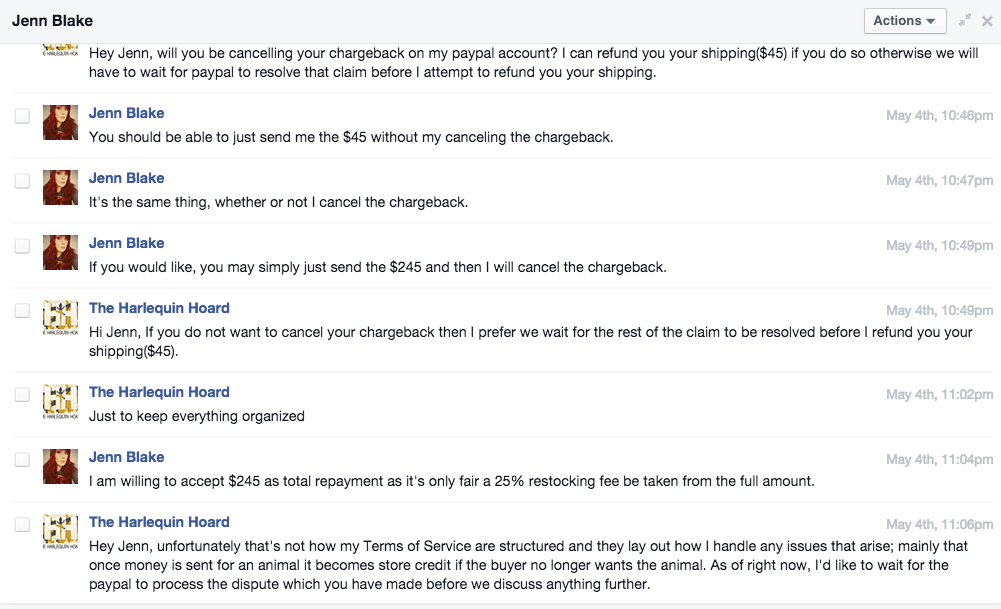Mark the 'Just to keep everything organized' checkbox
The image size is (1001, 609).
(x=22, y=395)
